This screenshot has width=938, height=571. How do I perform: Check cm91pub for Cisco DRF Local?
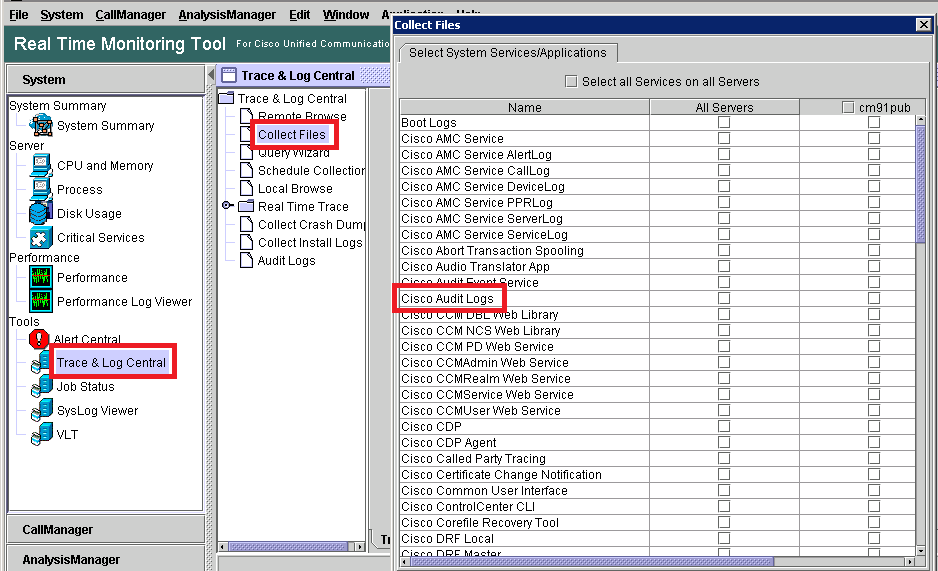pyautogui.click(x=874, y=538)
